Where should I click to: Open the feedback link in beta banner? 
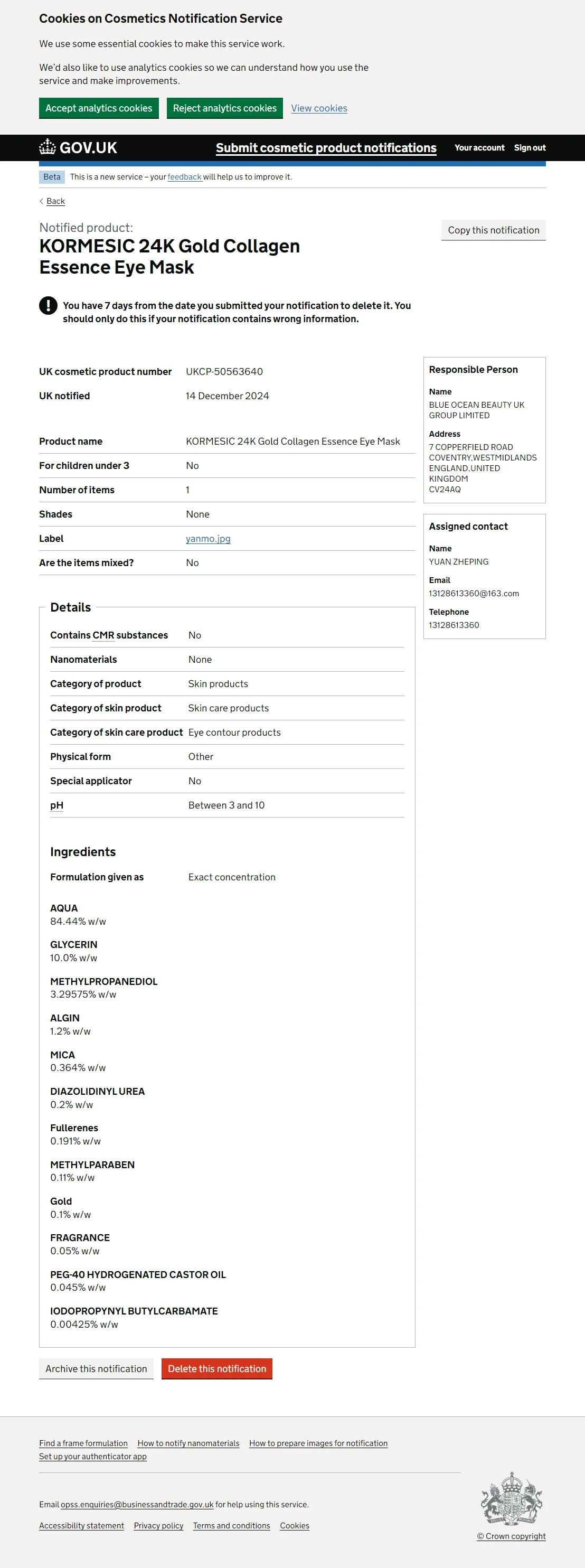[x=184, y=177]
